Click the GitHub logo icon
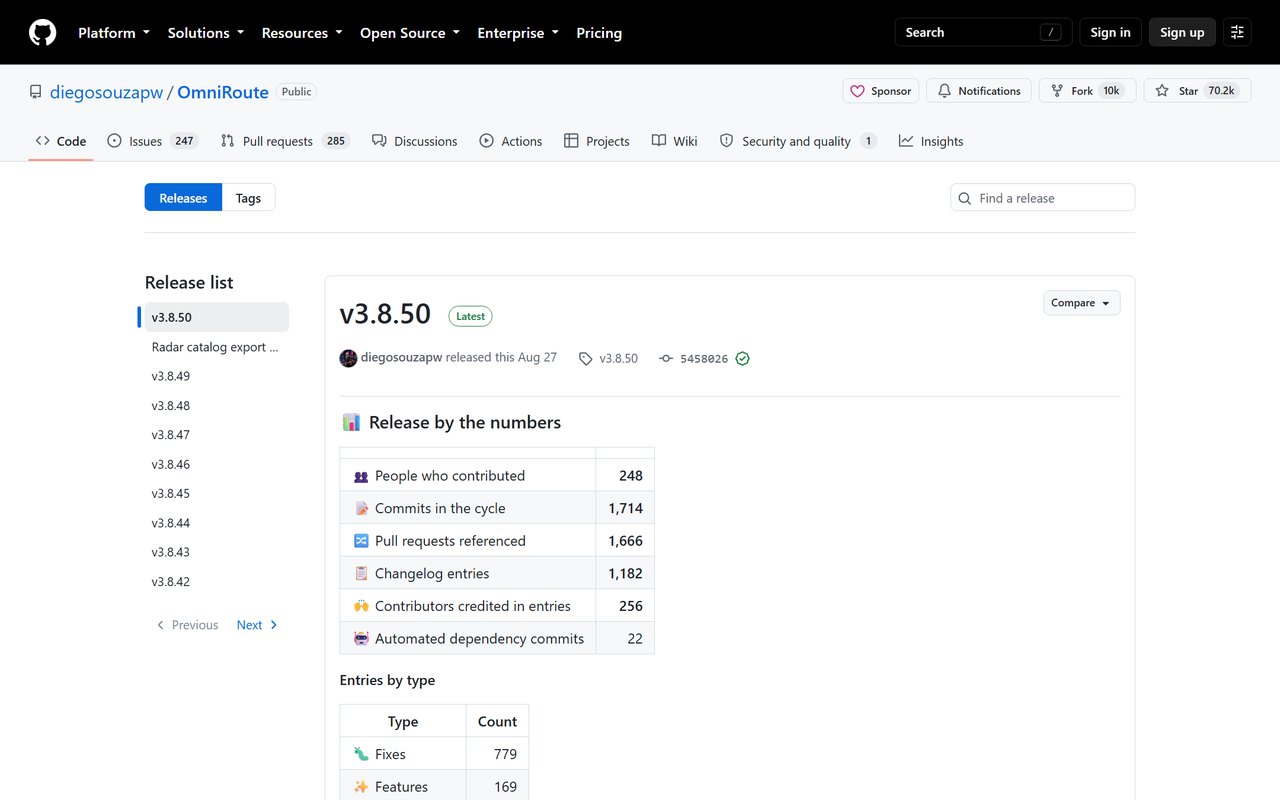The height and width of the screenshot is (800, 1280). [43, 32]
